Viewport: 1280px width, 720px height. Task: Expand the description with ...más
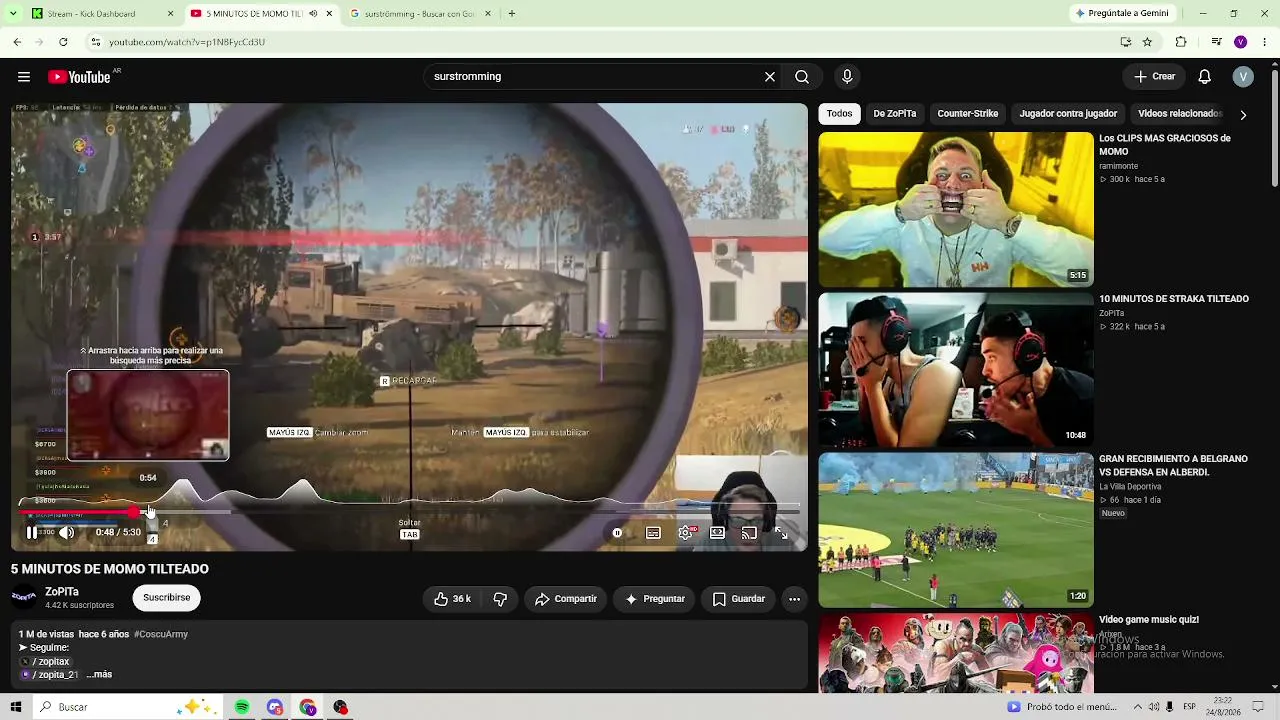coord(99,675)
